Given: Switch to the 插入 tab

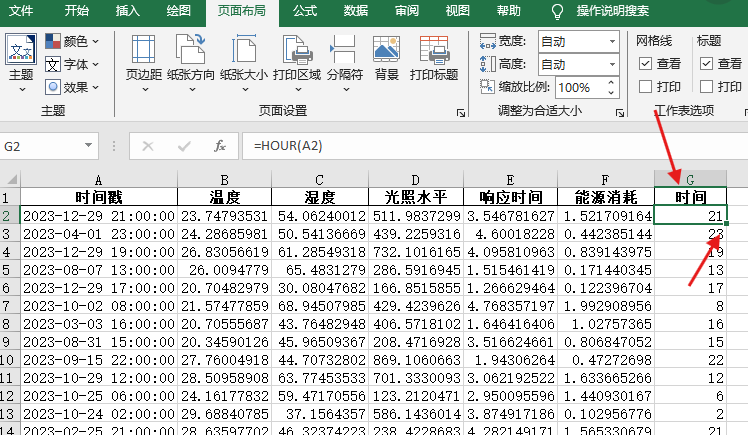Looking at the screenshot, I should click(x=128, y=11).
